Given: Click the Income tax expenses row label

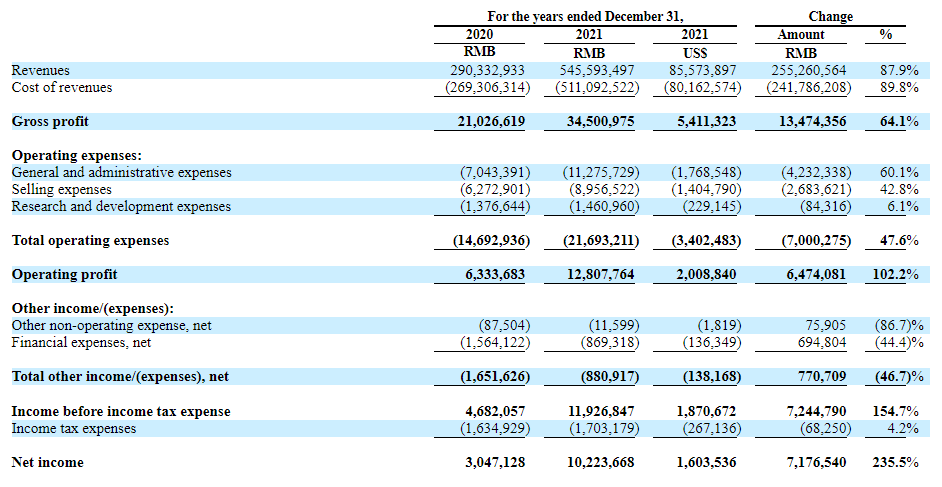Looking at the screenshot, I should 73,428.
